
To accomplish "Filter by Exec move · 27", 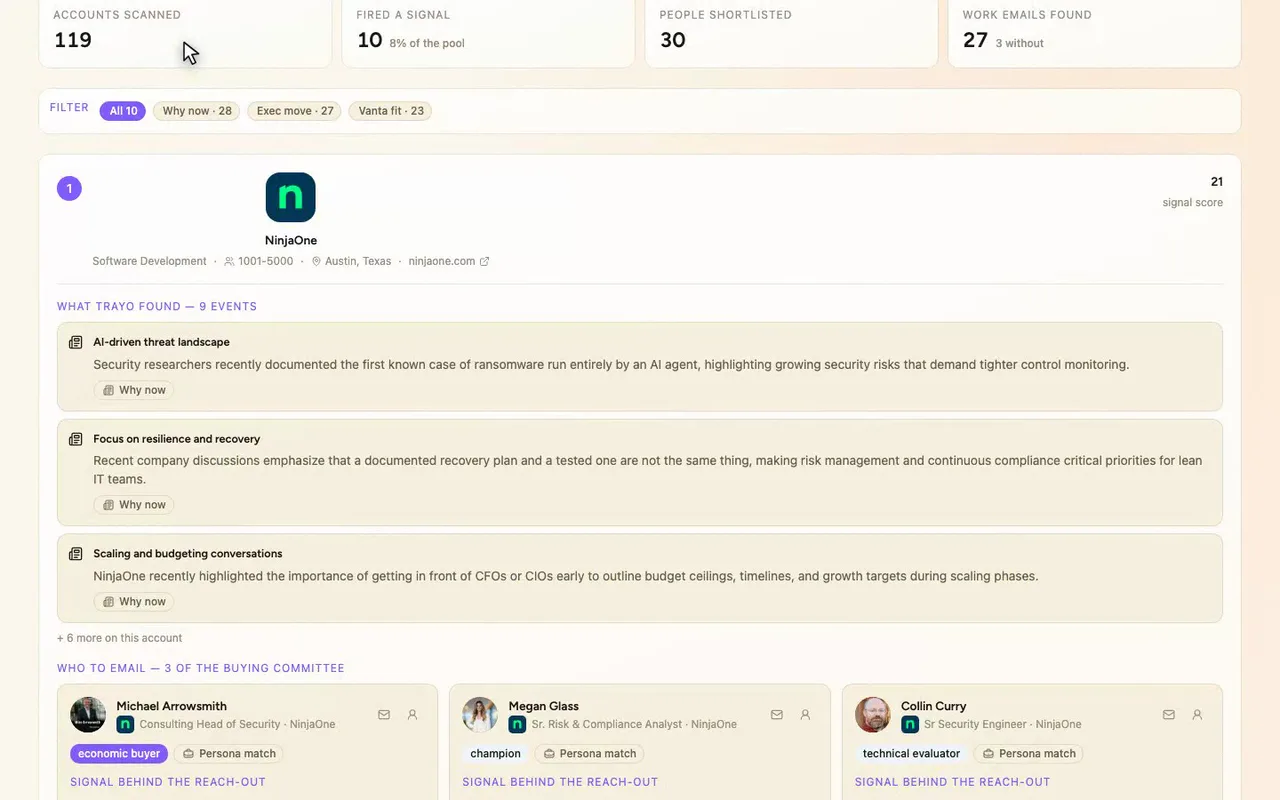I will 295,111.
